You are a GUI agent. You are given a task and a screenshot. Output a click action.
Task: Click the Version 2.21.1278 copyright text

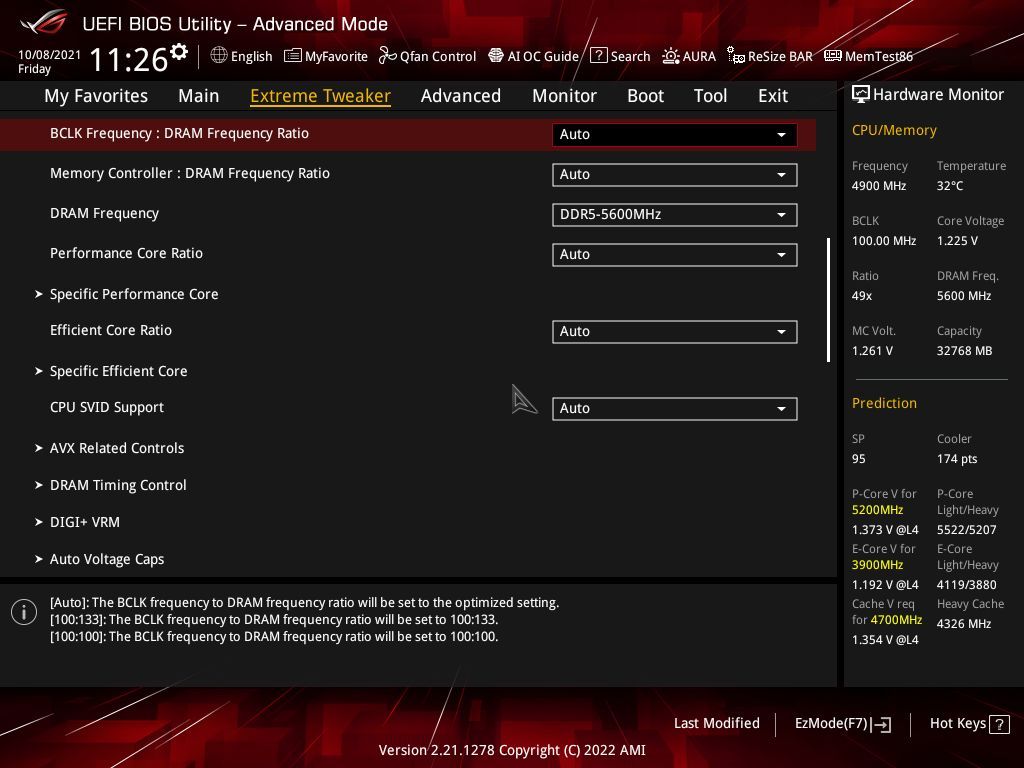coord(512,750)
